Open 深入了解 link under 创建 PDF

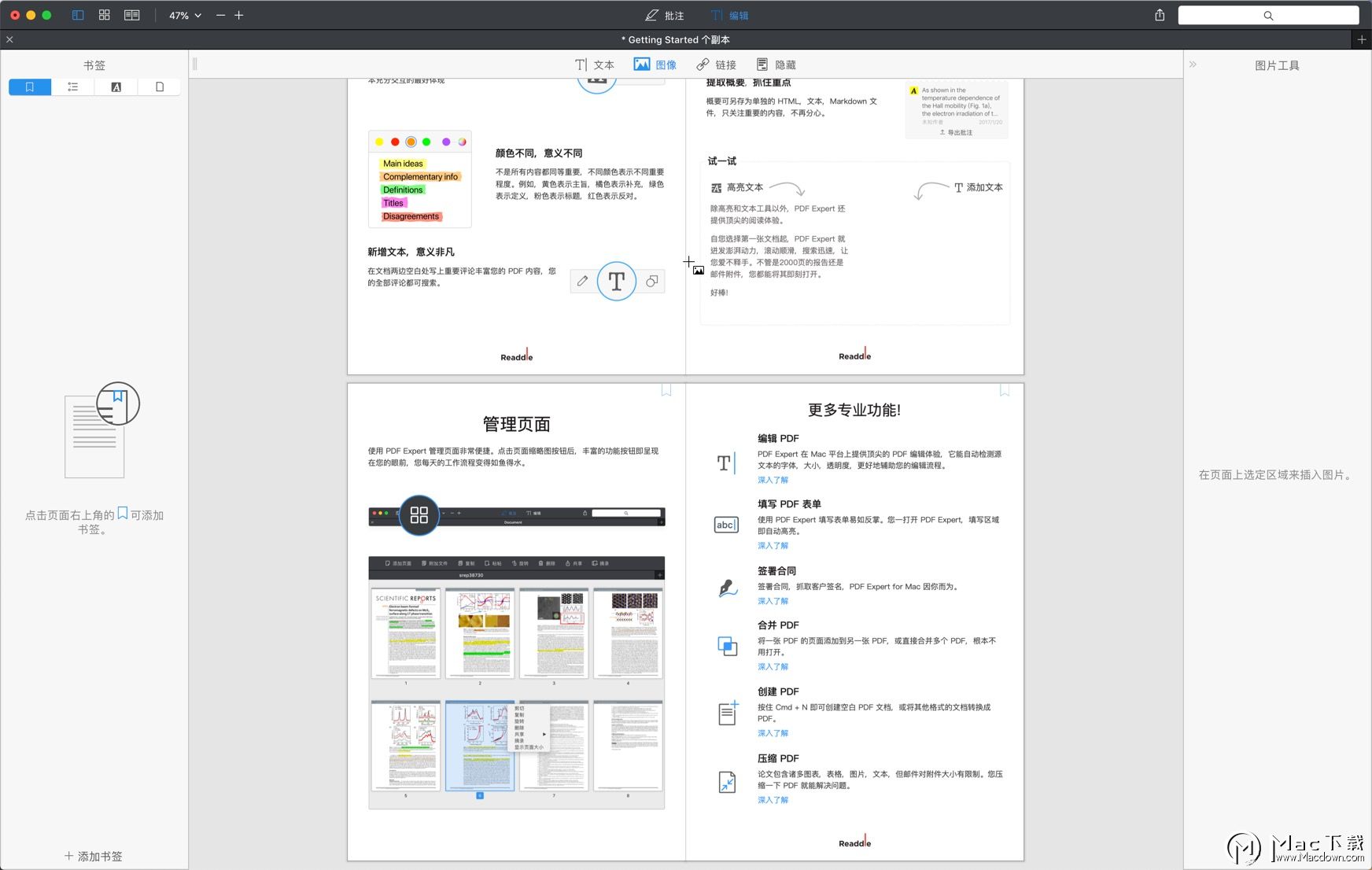pyautogui.click(x=773, y=733)
